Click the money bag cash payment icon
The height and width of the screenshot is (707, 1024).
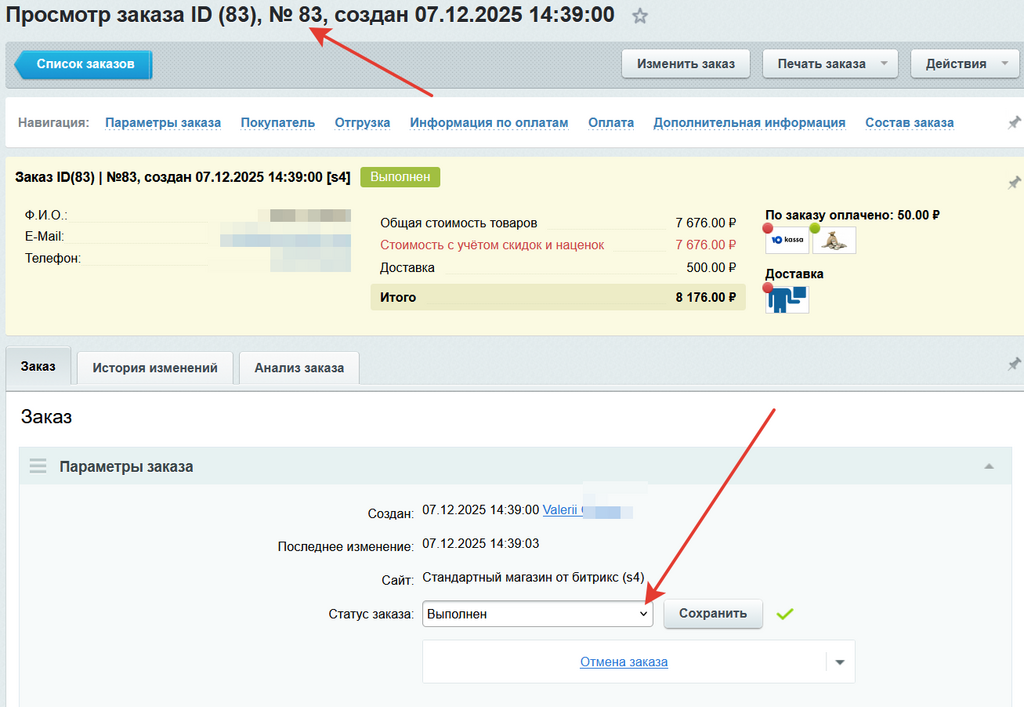click(834, 240)
